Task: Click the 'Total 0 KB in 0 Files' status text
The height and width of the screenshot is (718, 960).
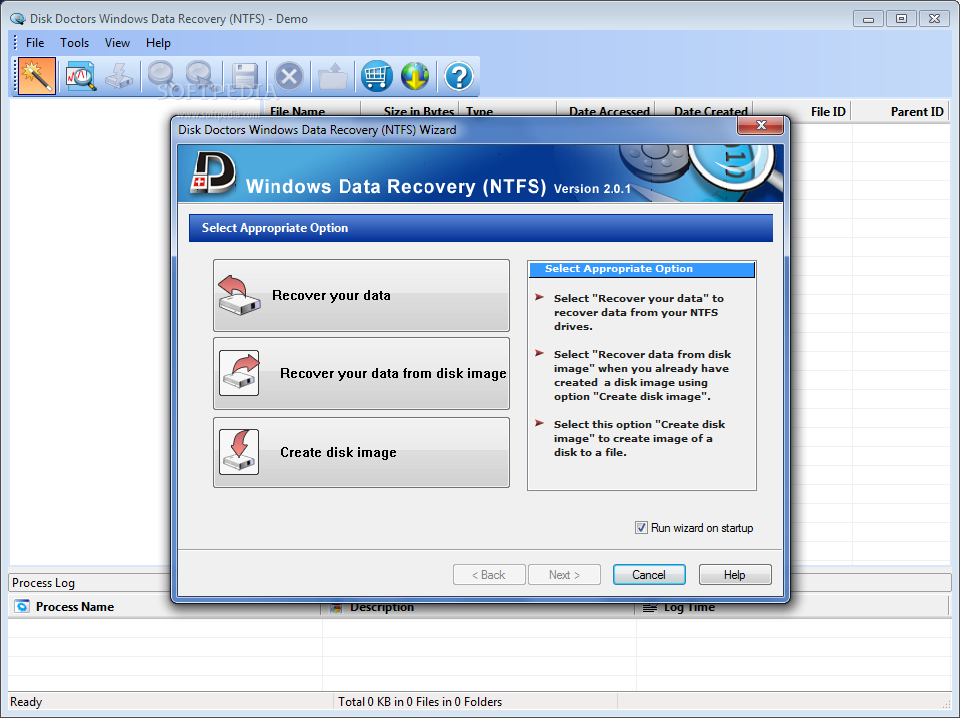Action: (x=420, y=701)
